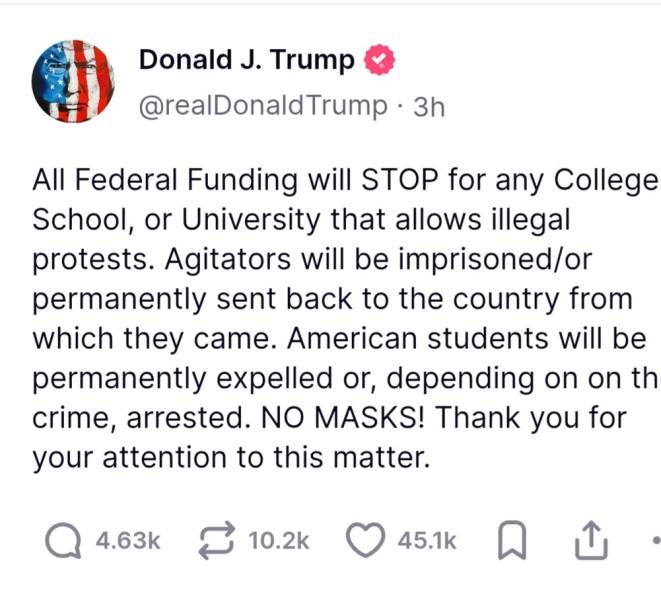Like the post with the heart icon
The height and width of the screenshot is (600, 661).
pyautogui.click(x=367, y=541)
